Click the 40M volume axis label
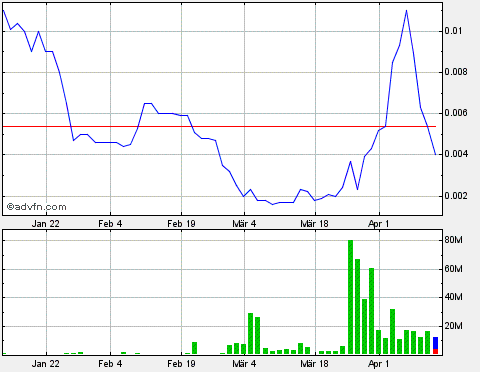480x372 pixels. point(453,297)
